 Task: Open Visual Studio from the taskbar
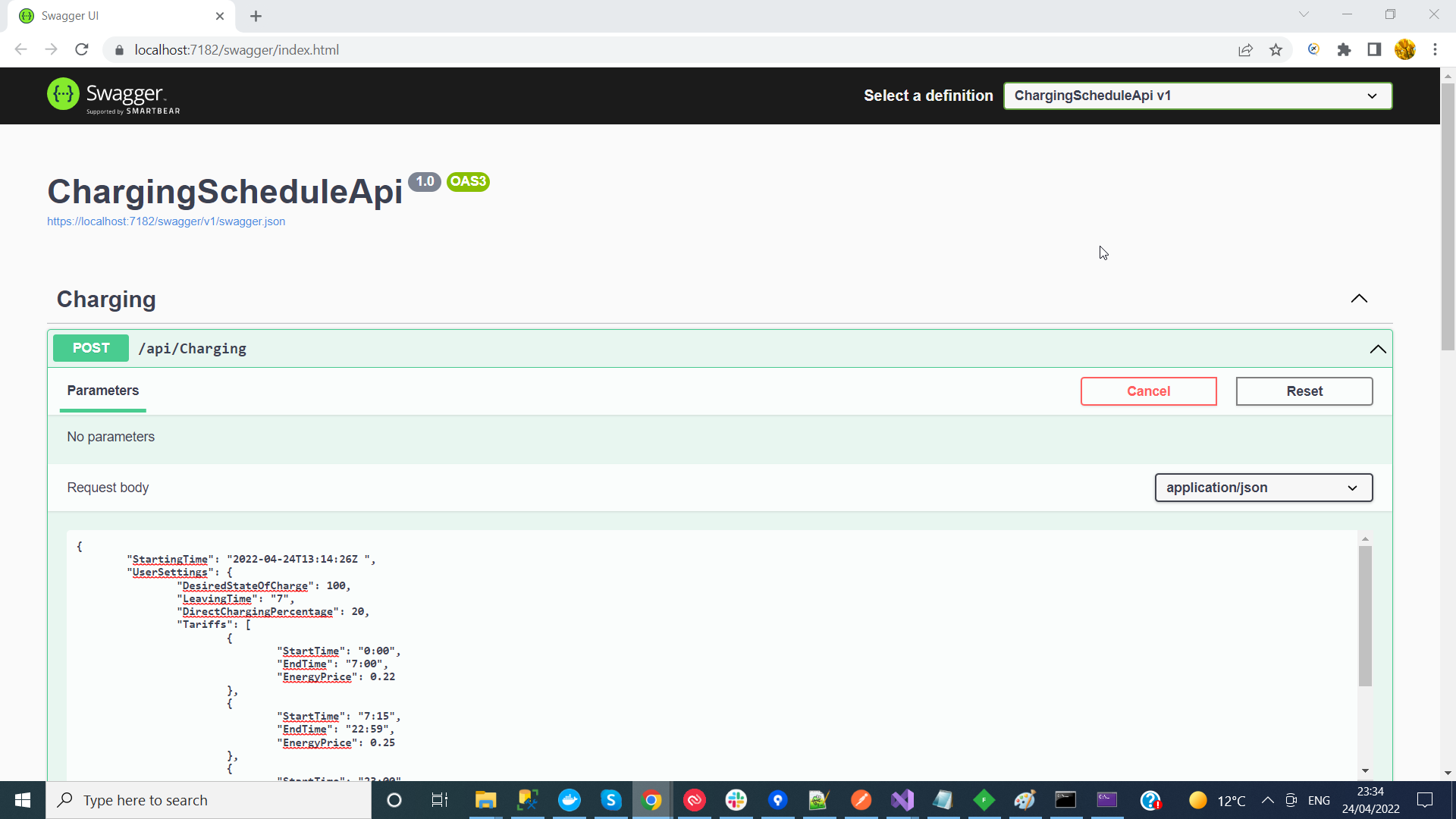pyautogui.click(x=902, y=800)
